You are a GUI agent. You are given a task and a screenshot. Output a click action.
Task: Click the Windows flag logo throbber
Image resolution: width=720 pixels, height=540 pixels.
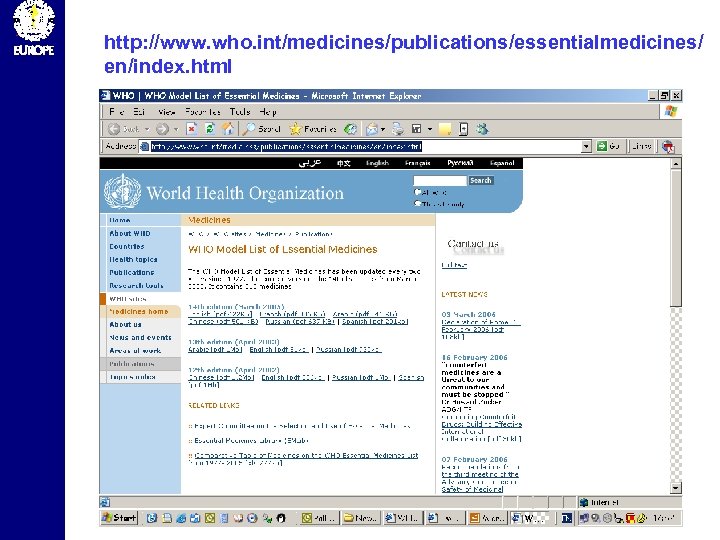pos(670,111)
